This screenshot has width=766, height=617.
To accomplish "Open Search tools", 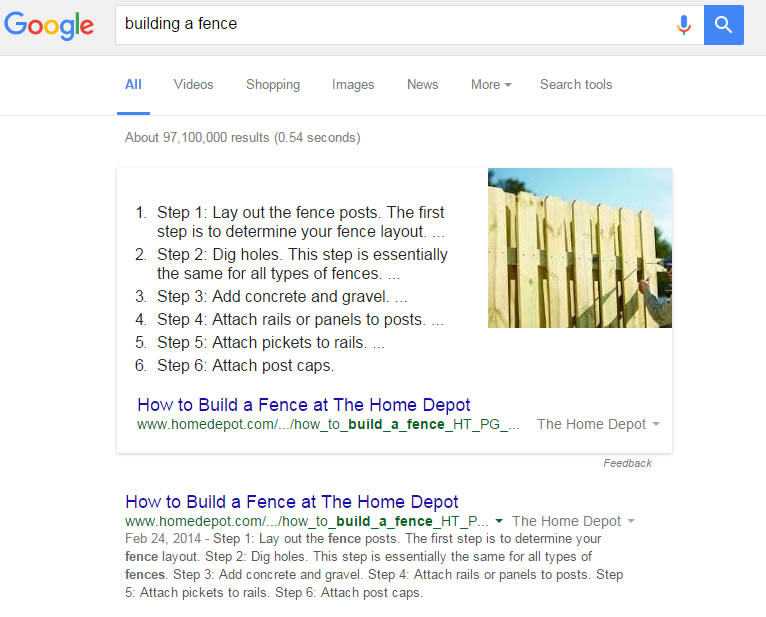I will 576,85.
